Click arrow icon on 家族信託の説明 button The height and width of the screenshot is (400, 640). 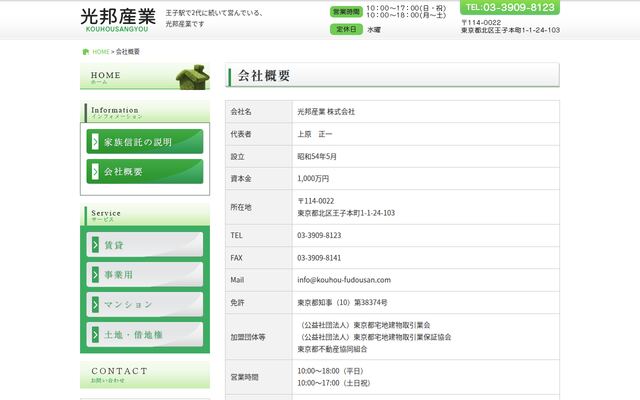click(x=95, y=142)
